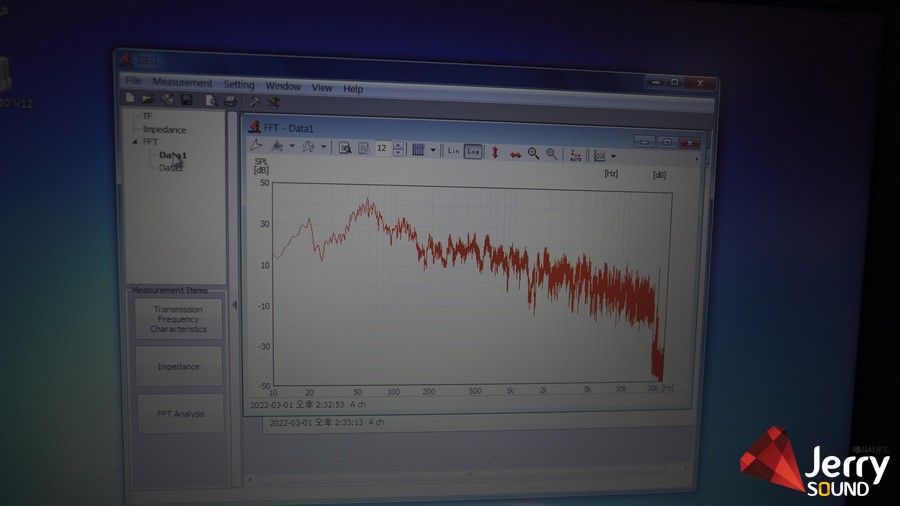The image size is (900, 506).
Task: Select Data1 in the FFT tree
Action: coord(172,155)
